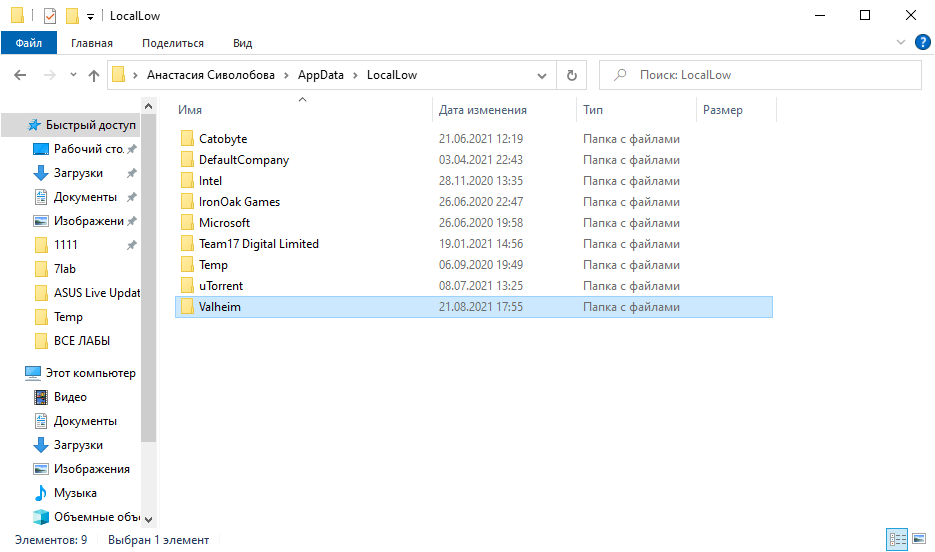
Task: Click the Valheim folder icon
Action: click(186, 307)
